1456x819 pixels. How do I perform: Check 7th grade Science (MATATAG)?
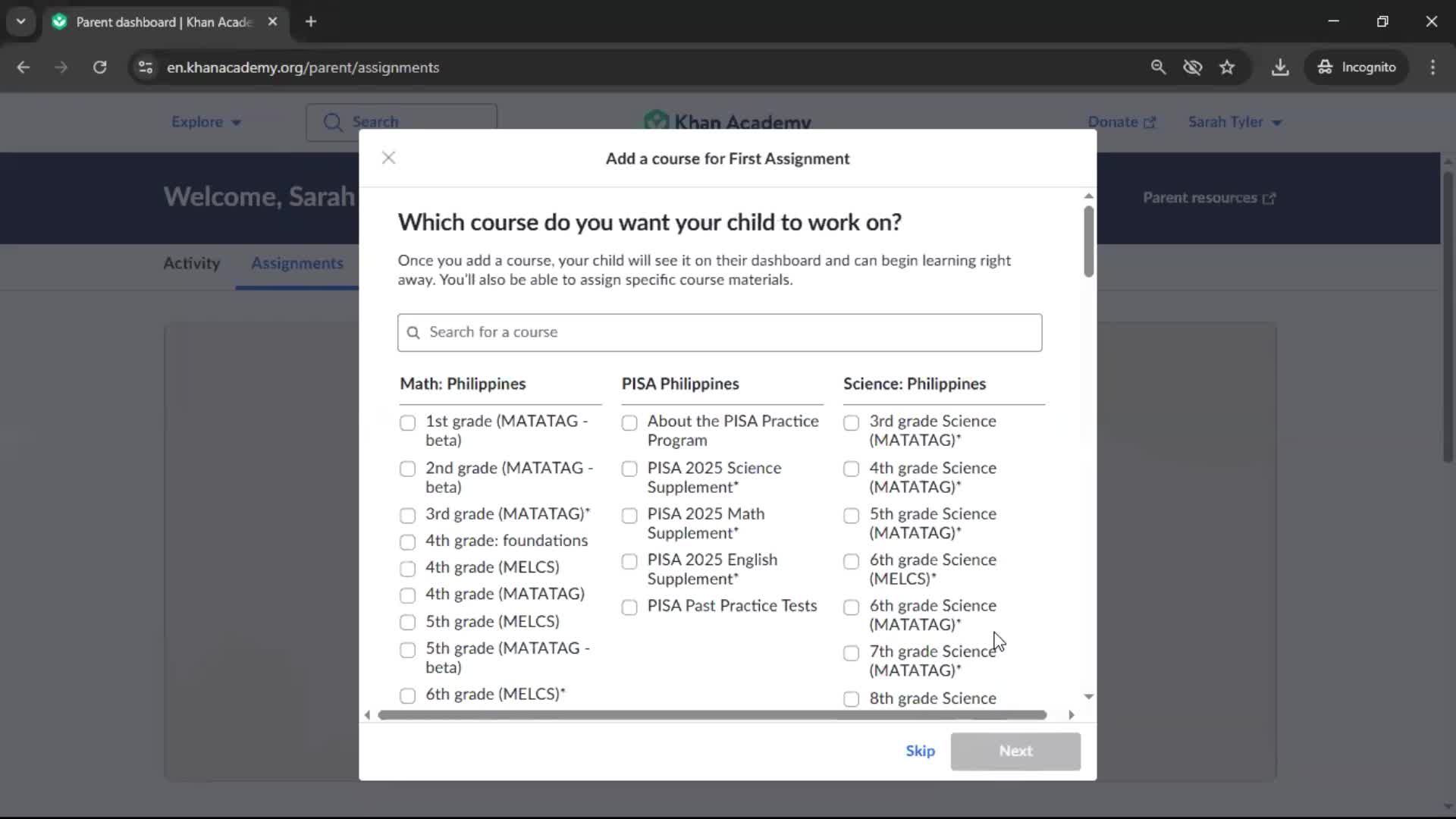pos(851,653)
